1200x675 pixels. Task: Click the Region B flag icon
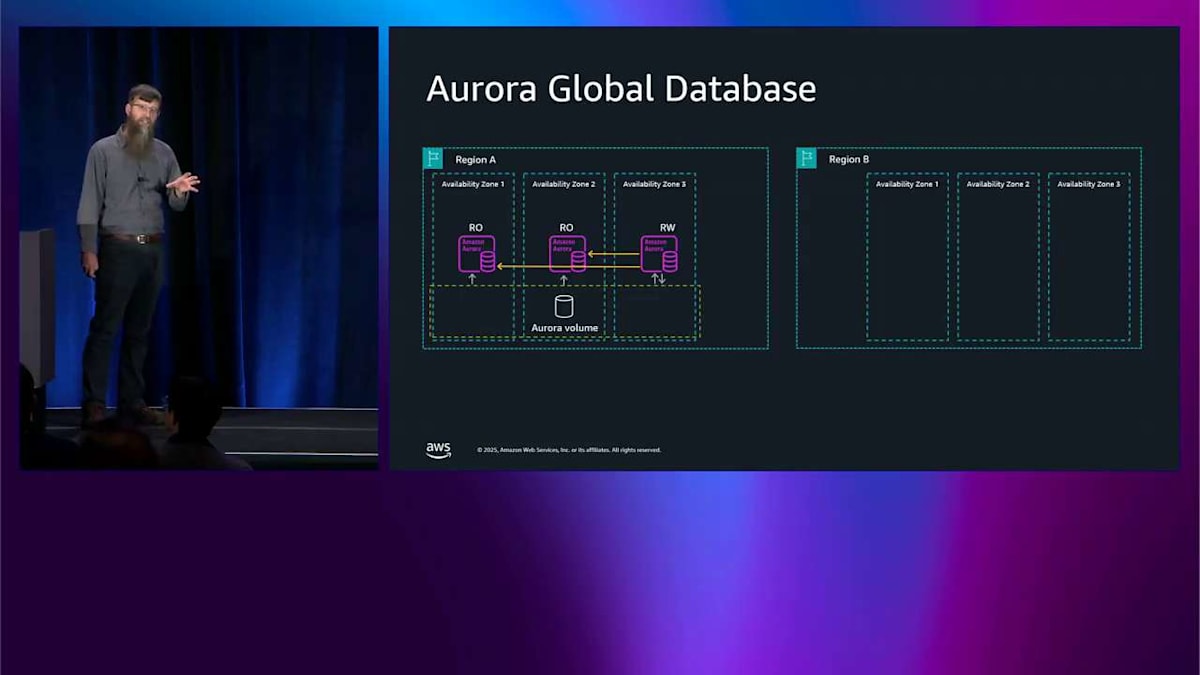pos(807,158)
